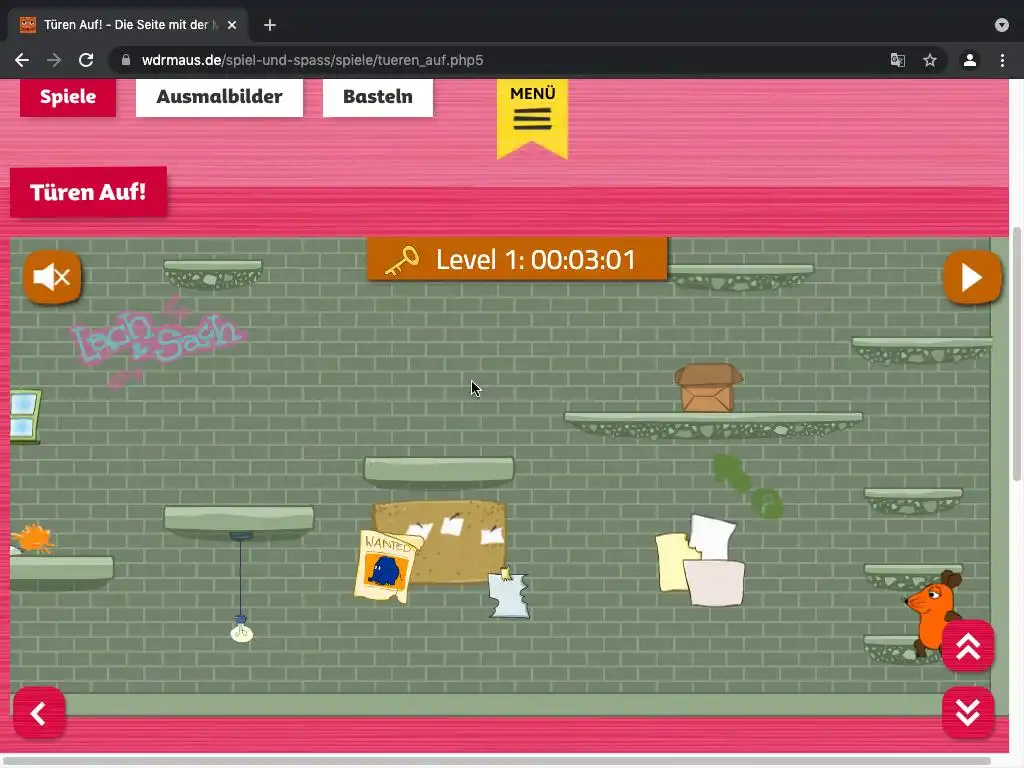Bookmark the page with the star icon

click(930, 60)
